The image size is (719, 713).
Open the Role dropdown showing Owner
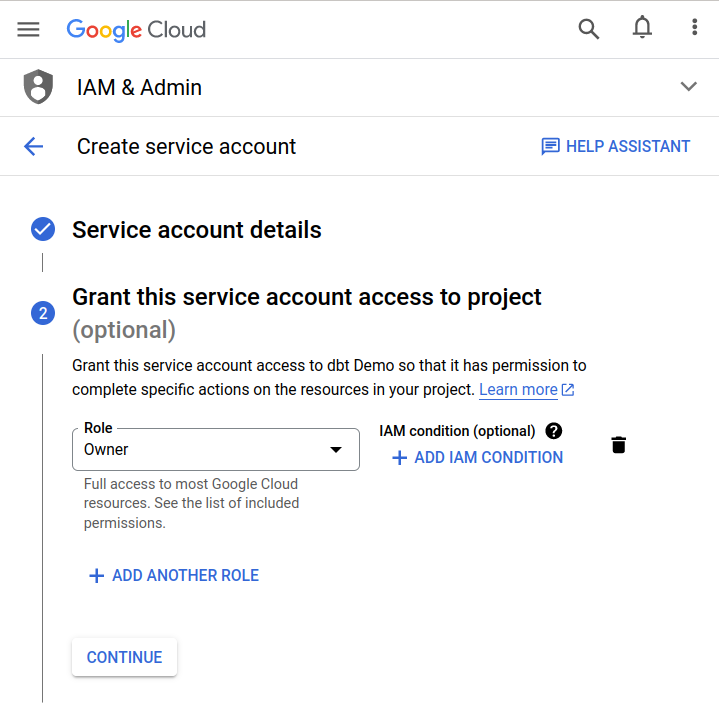pyautogui.click(x=216, y=449)
